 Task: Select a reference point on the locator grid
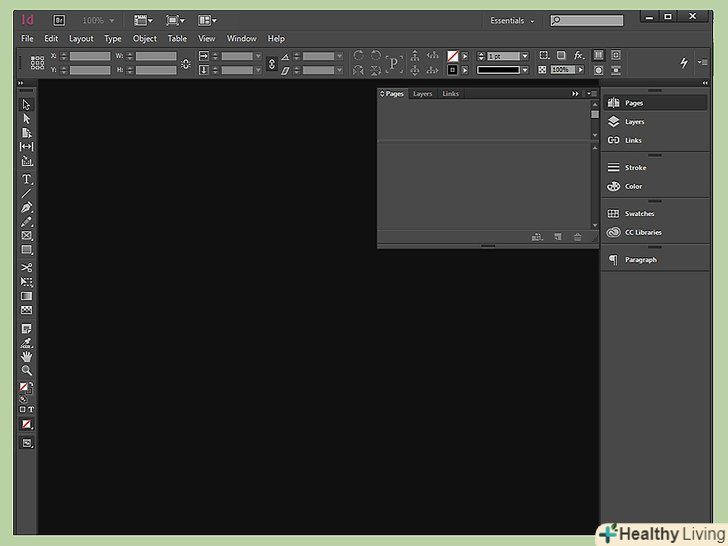pyautogui.click(x=37, y=63)
